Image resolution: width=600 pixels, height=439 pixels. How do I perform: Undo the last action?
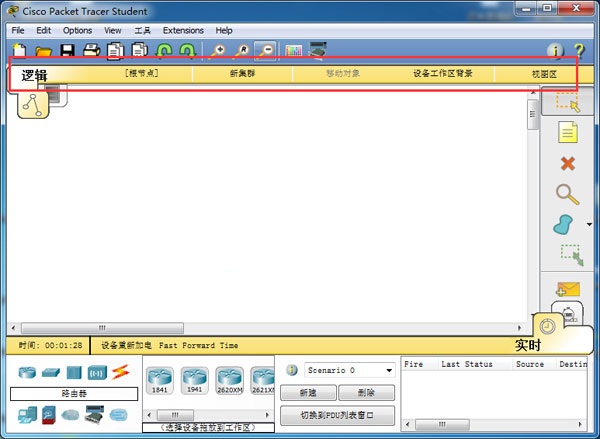[x=164, y=51]
